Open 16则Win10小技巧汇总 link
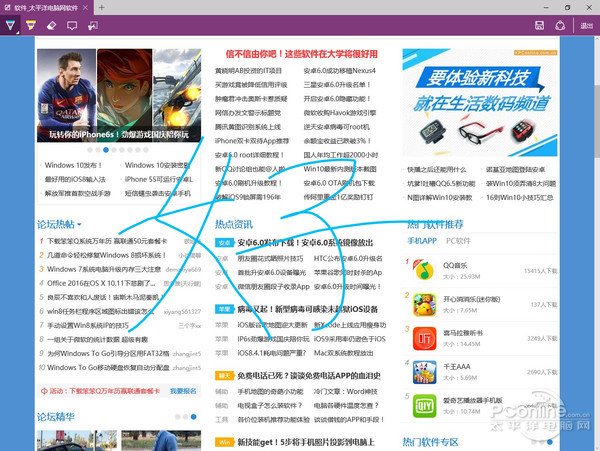 click(520, 198)
